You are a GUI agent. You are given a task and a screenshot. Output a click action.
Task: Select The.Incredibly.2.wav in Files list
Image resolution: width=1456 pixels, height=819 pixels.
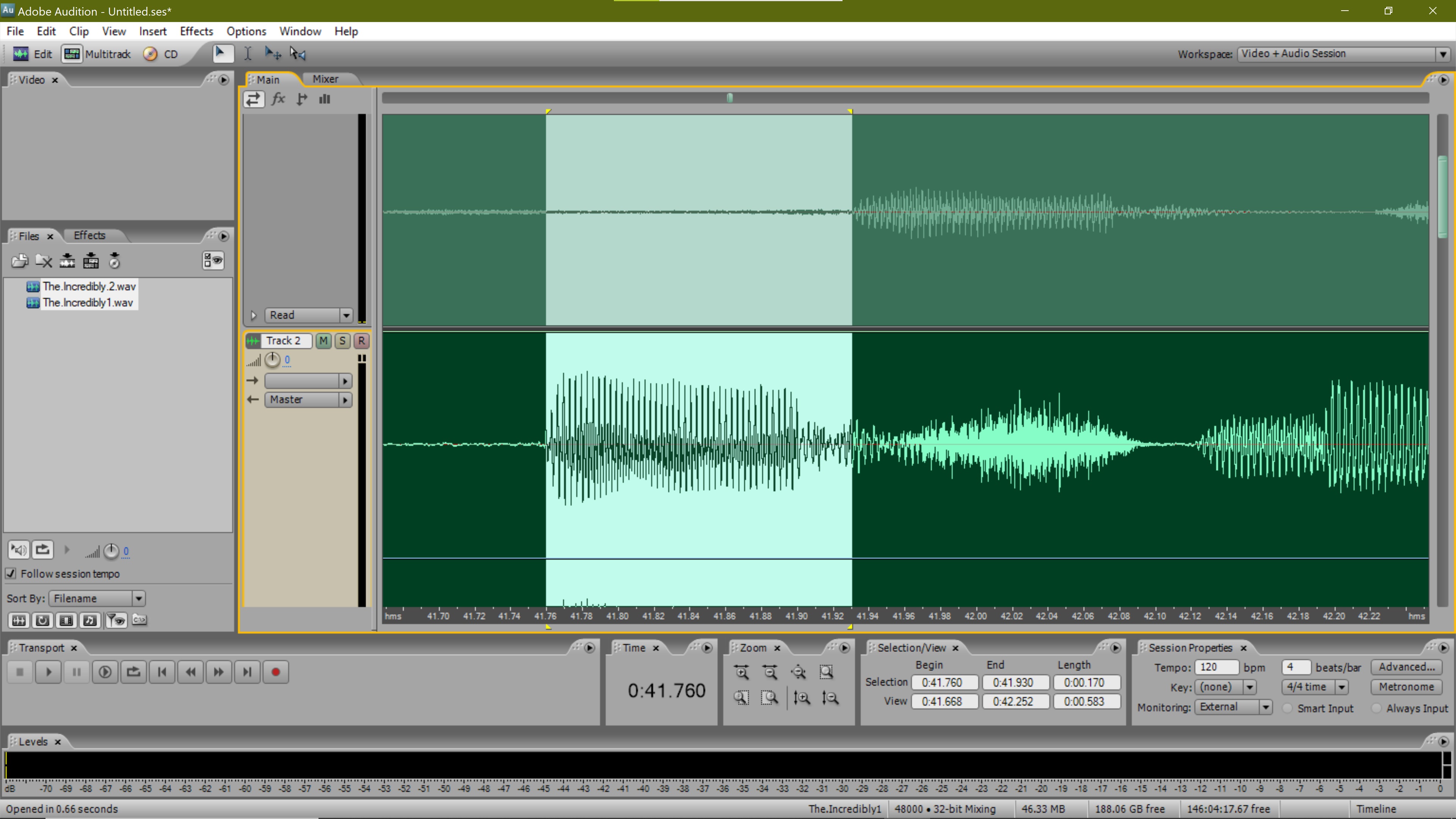pos(89,287)
